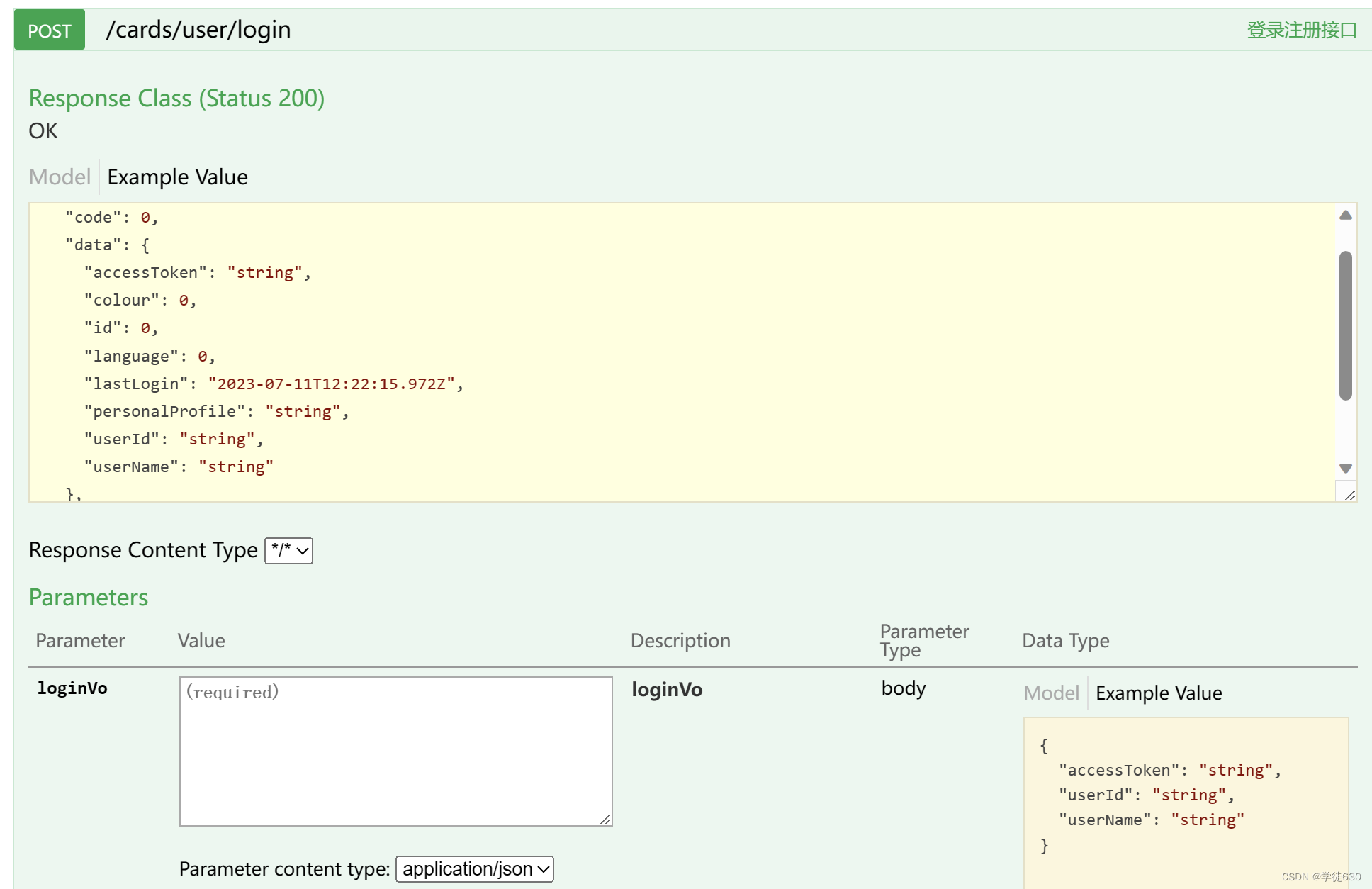Image resolution: width=1372 pixels, height=889 pixels.
Task: Open the Parameter content type dropdown
Action: pos(473,868)
